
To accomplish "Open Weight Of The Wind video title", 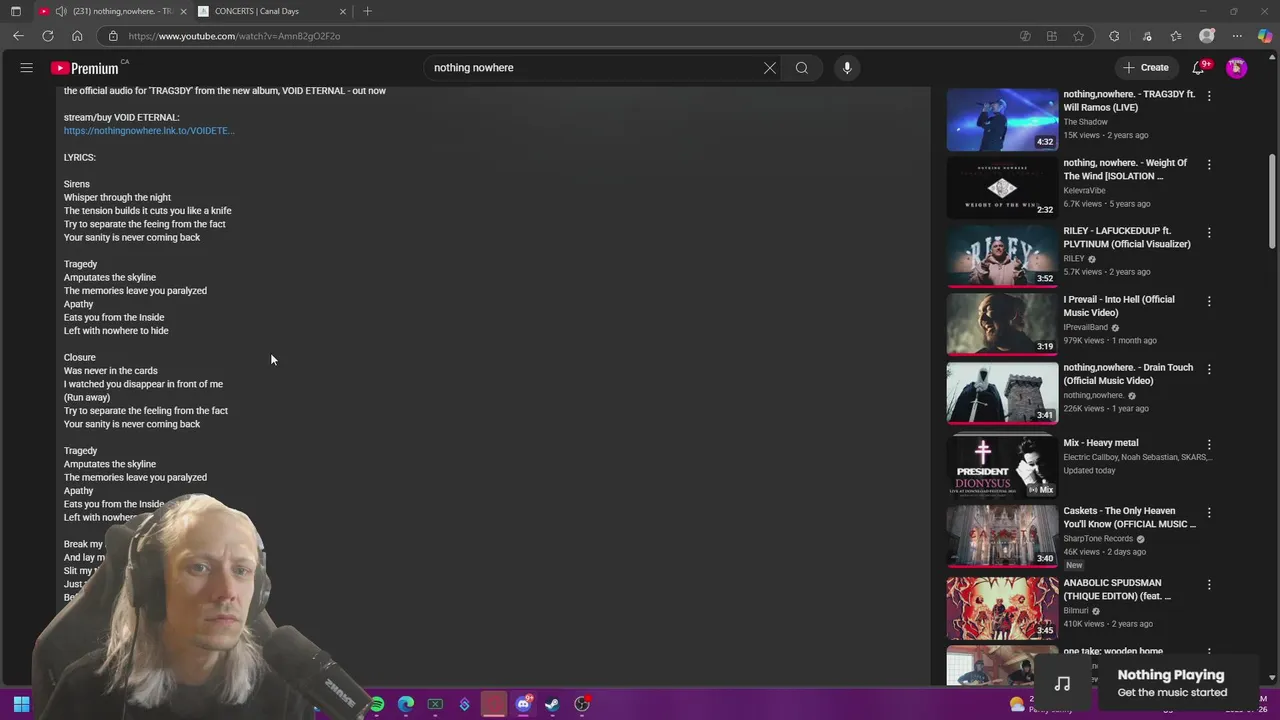I will 1125,169.
